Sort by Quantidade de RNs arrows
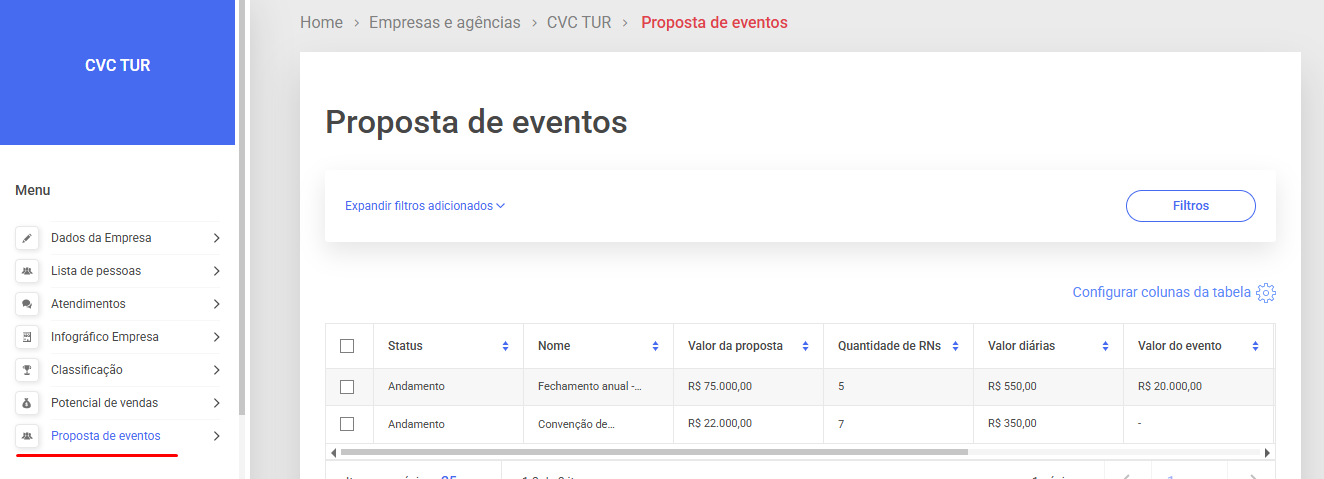The width and height of the screenshot is (1324, 479). pos(955,346)
